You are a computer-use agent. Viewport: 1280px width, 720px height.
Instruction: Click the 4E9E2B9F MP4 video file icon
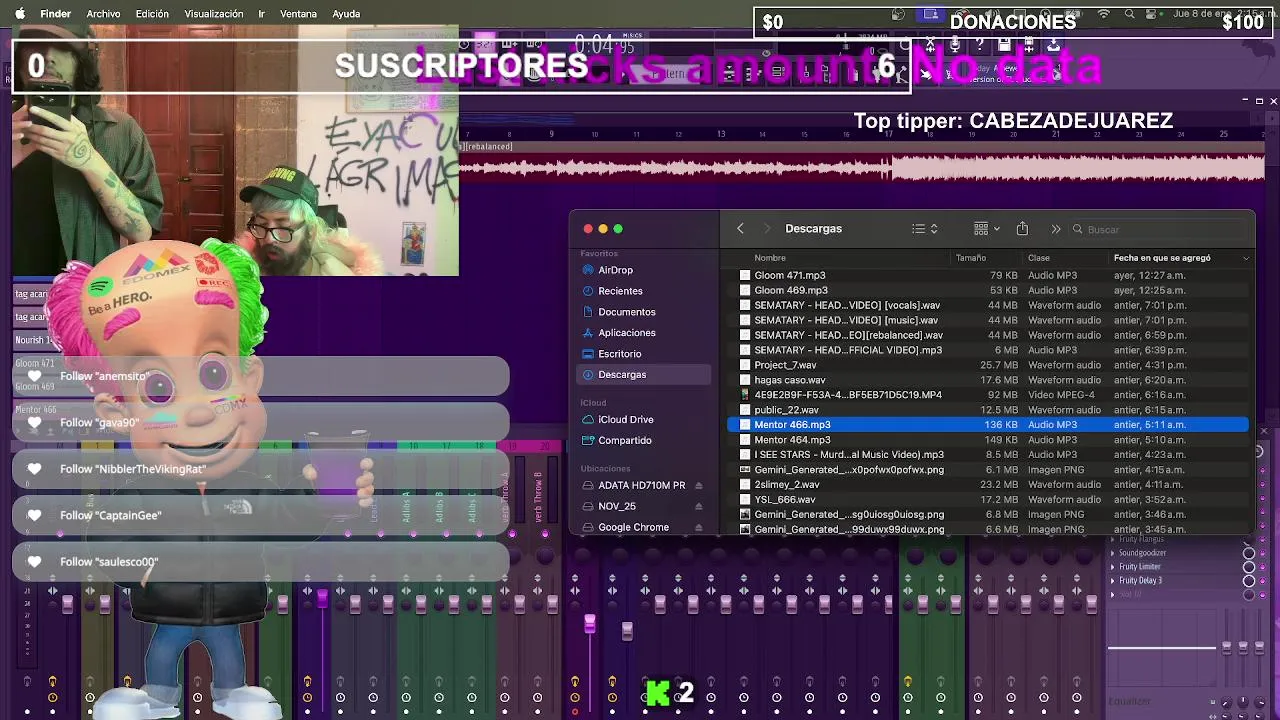tap(744, 395)
